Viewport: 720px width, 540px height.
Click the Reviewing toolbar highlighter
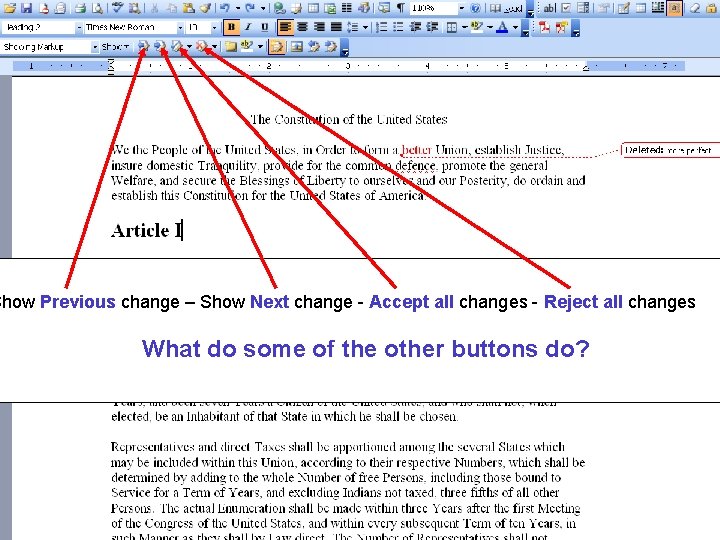coord(248,46)
